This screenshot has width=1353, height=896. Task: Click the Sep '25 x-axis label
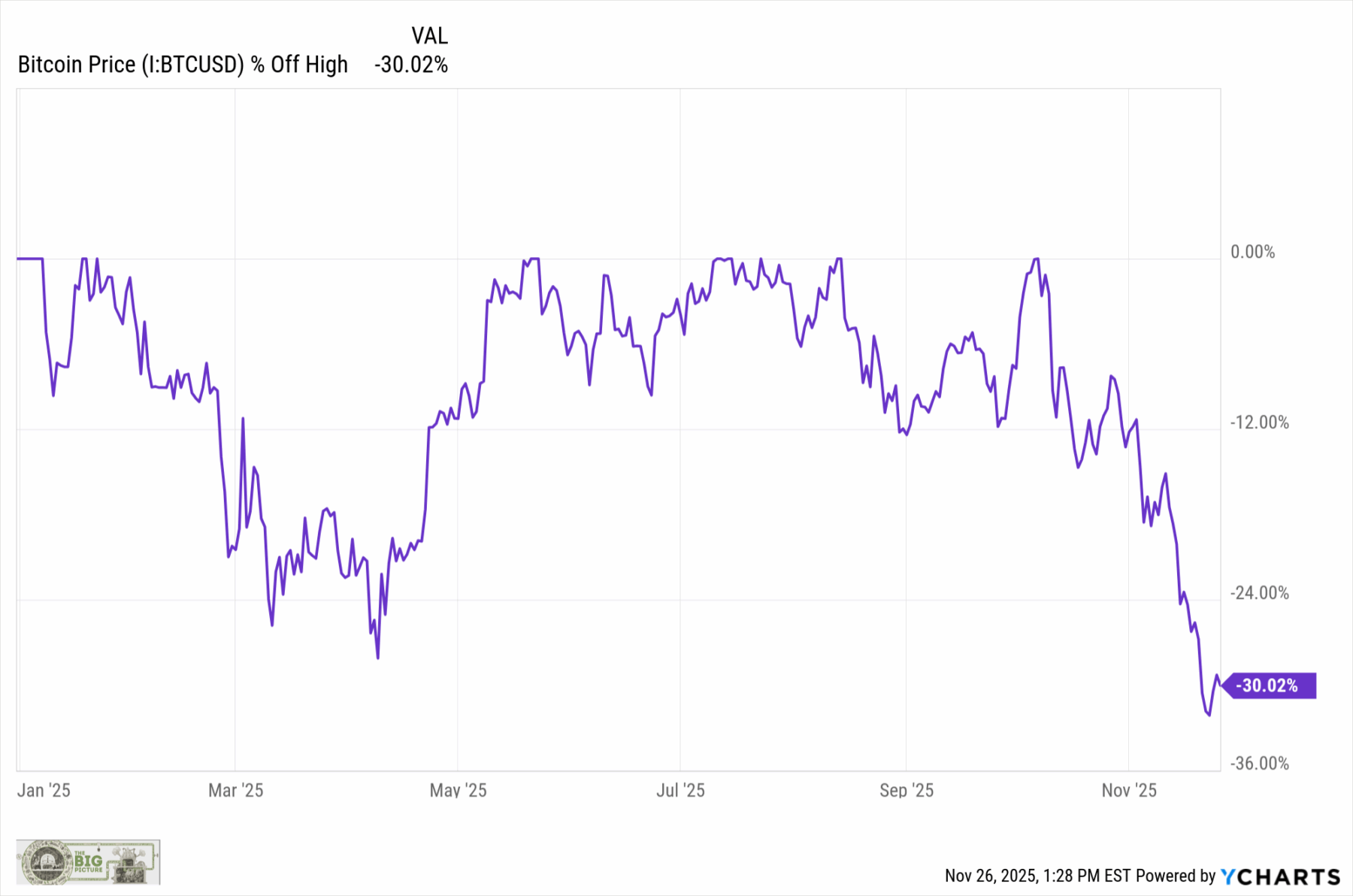point(907,790)
